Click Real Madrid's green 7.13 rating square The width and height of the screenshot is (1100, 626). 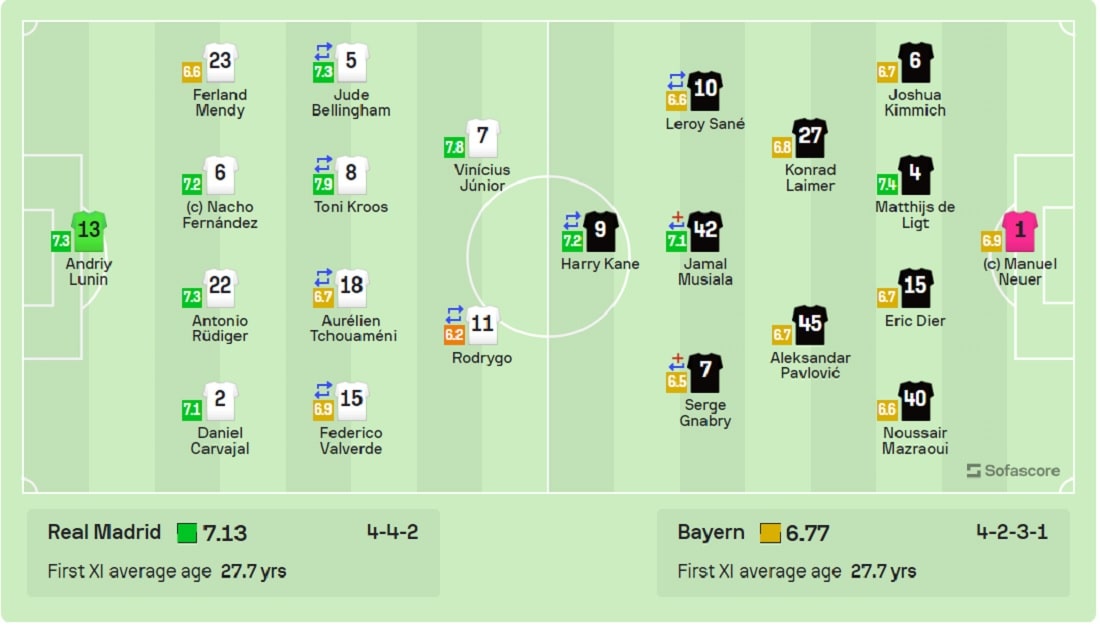187,533
